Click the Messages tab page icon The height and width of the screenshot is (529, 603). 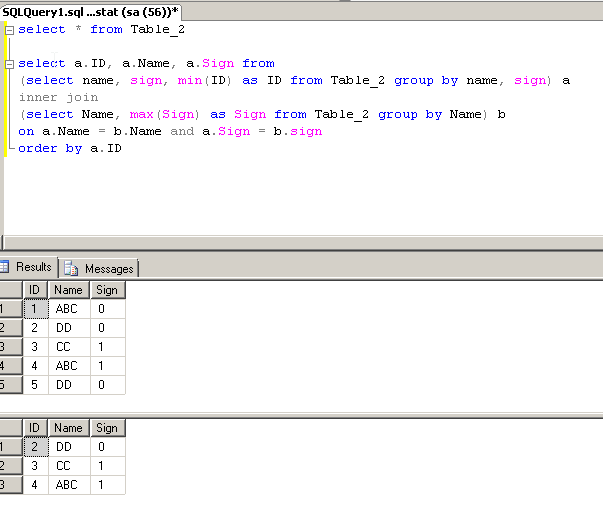(72, 269)
